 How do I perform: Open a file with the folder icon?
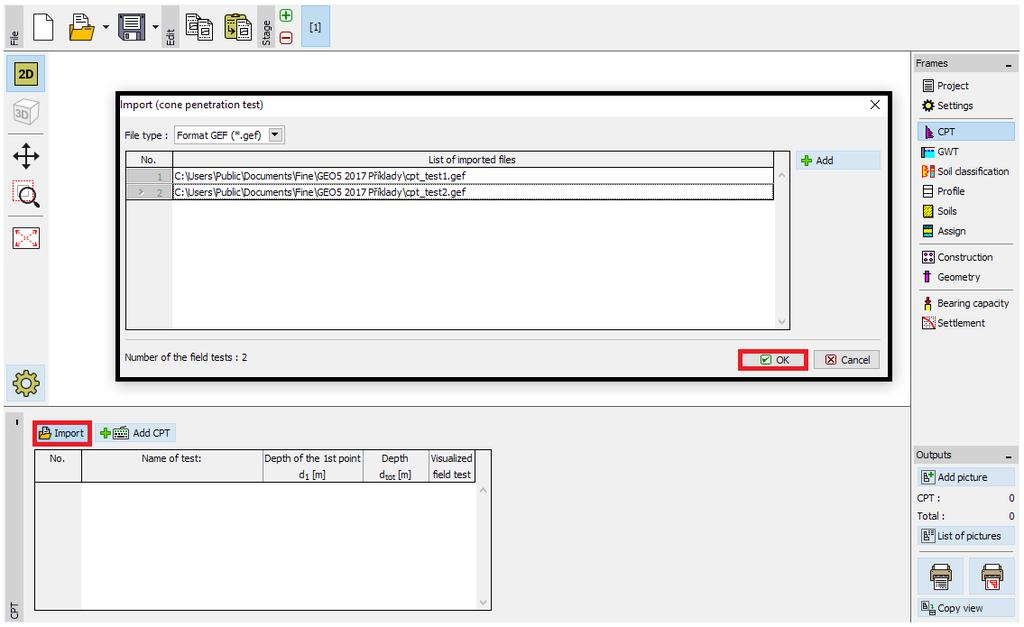(x=82, y=27)
